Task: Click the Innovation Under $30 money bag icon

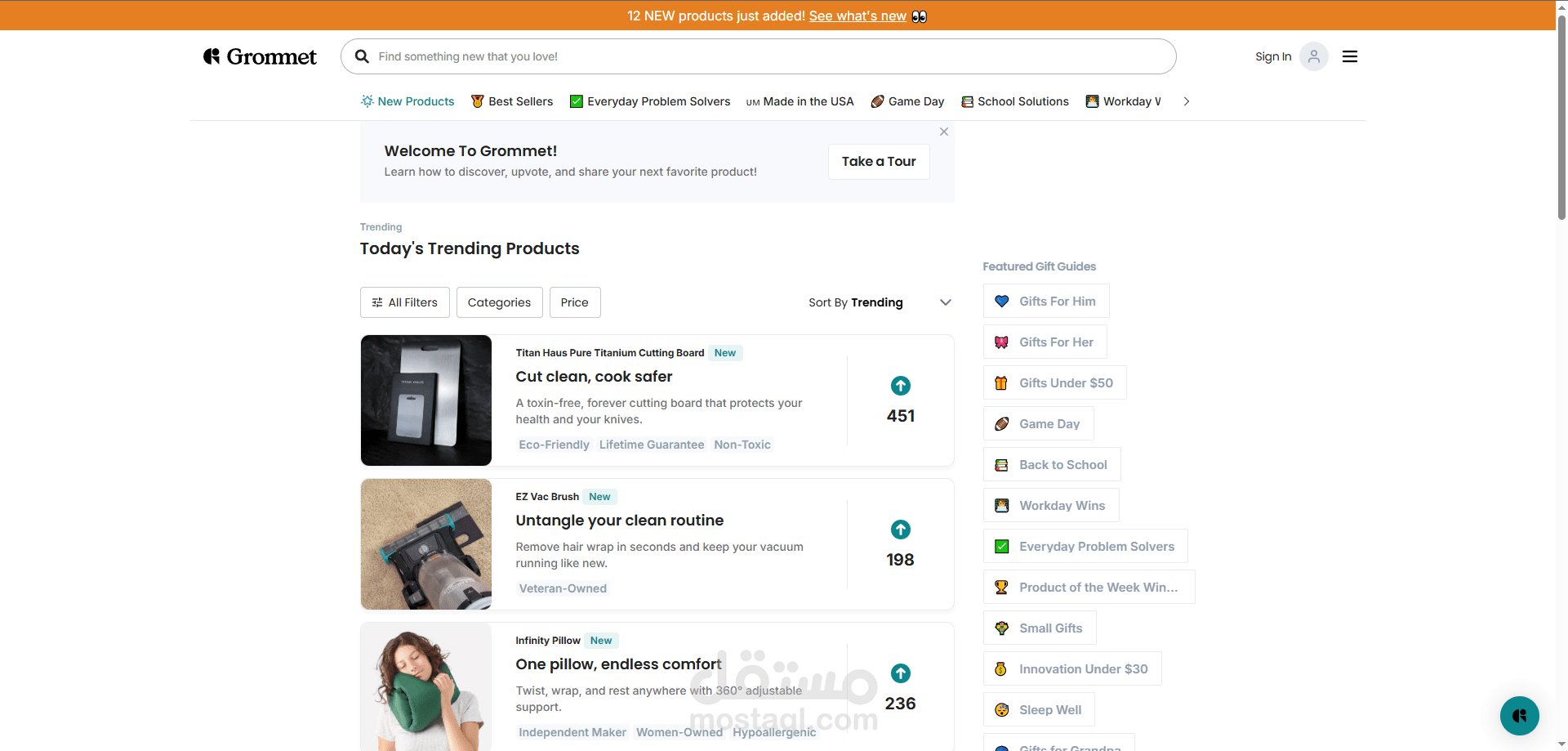Action: [x=1001, y=669]
